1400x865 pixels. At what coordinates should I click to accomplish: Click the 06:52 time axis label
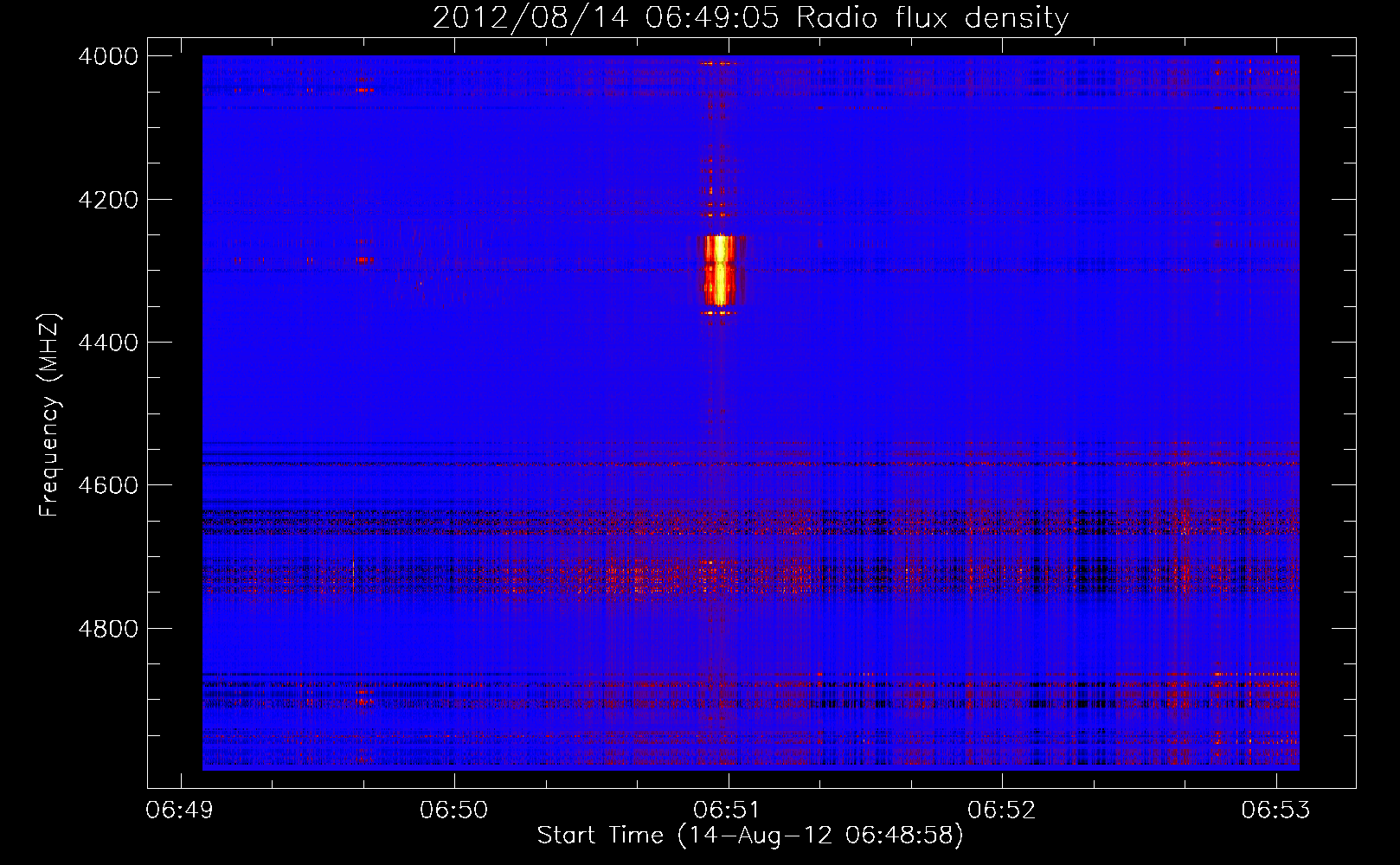(x=1002, y=811)
